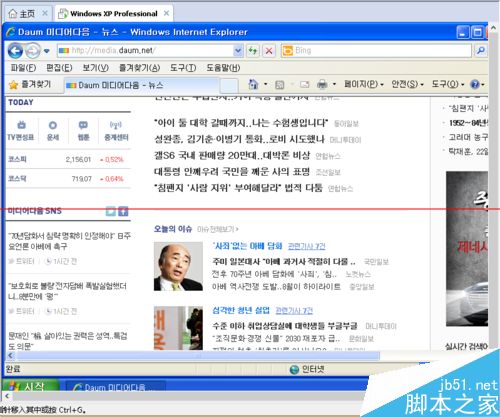Click the horizontal page scrollbar
The image size is (500, 417).
click(198, 356)
